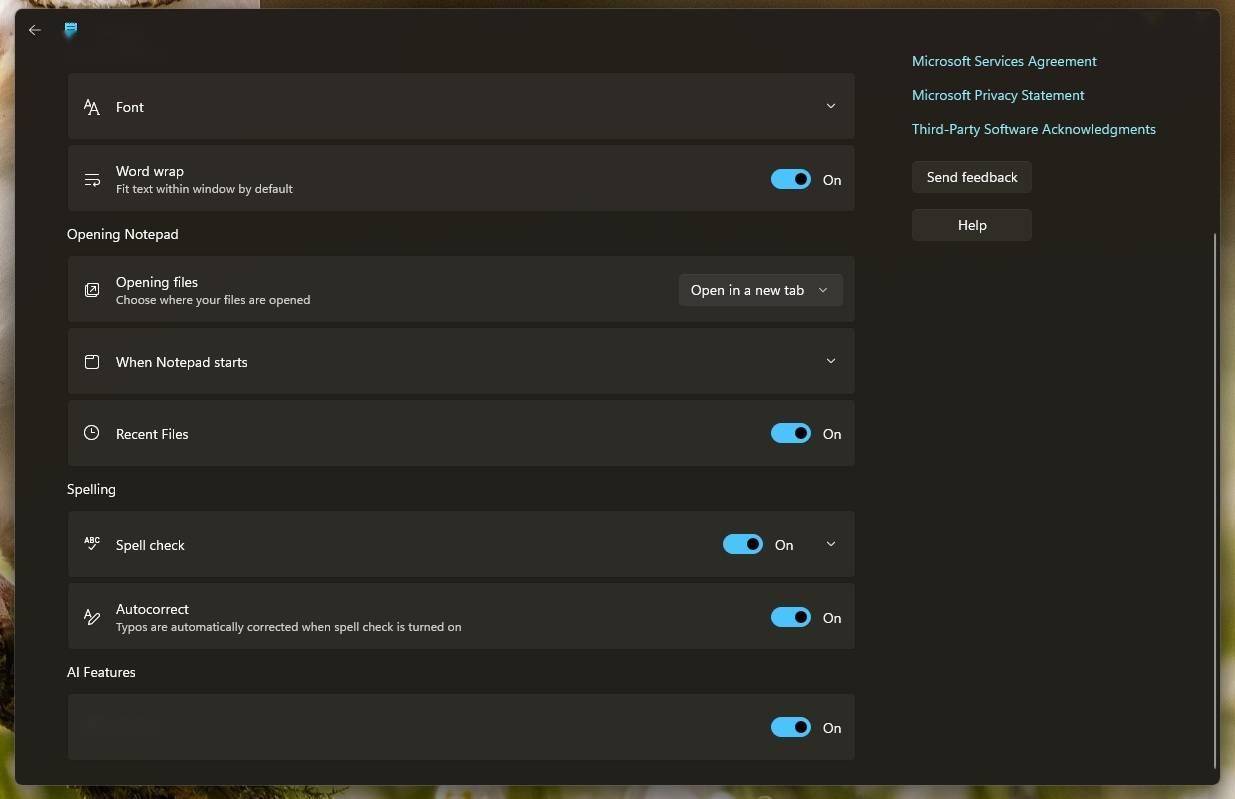Click 'Fit text within window by default' text
The height and width of the screenshot is (799, 1235).
pyautogui.click(x=204, y=189)
